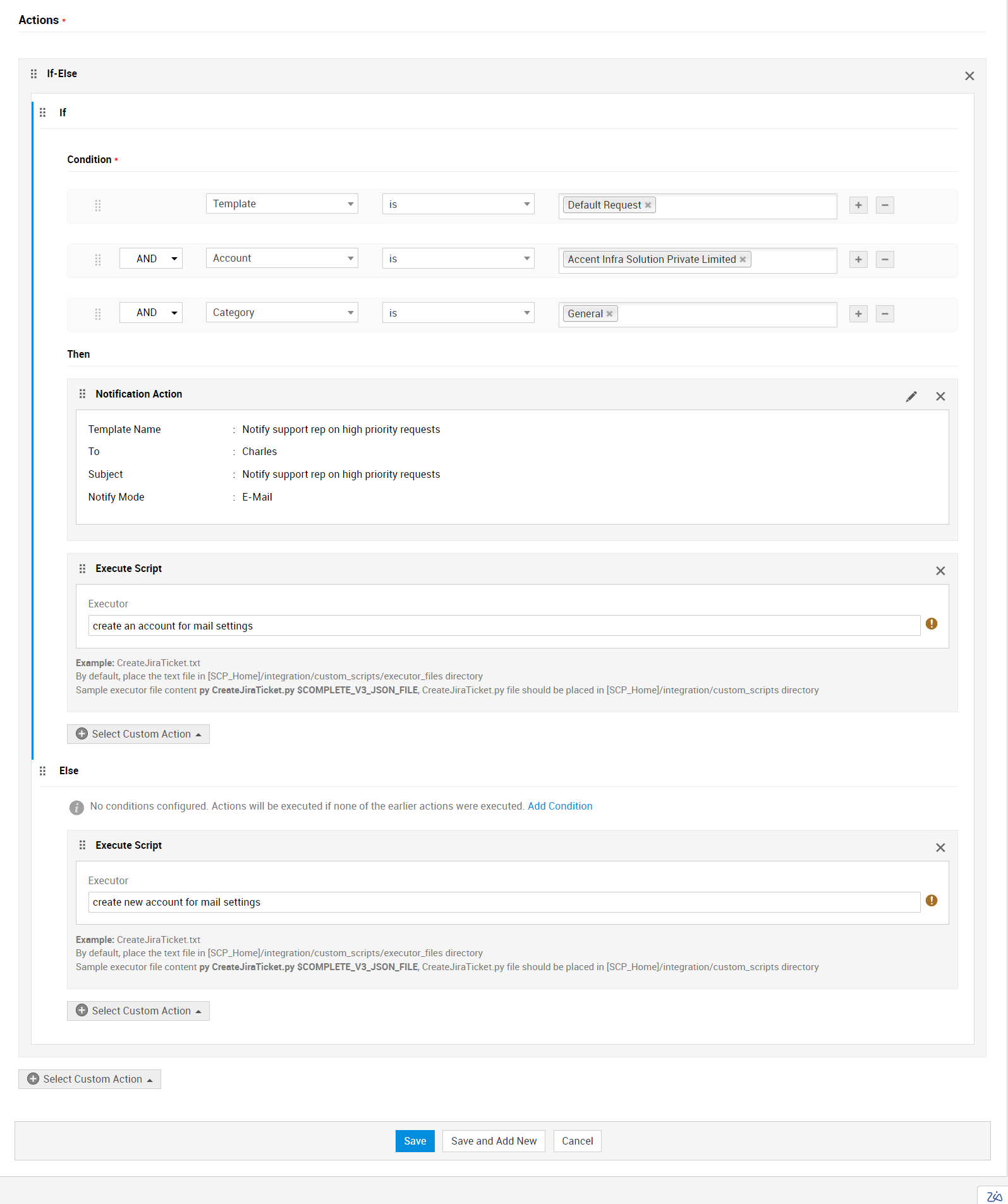The image size is (1008, 1204).
Task: Open the Template field dropdown
Action: point(282,204)
